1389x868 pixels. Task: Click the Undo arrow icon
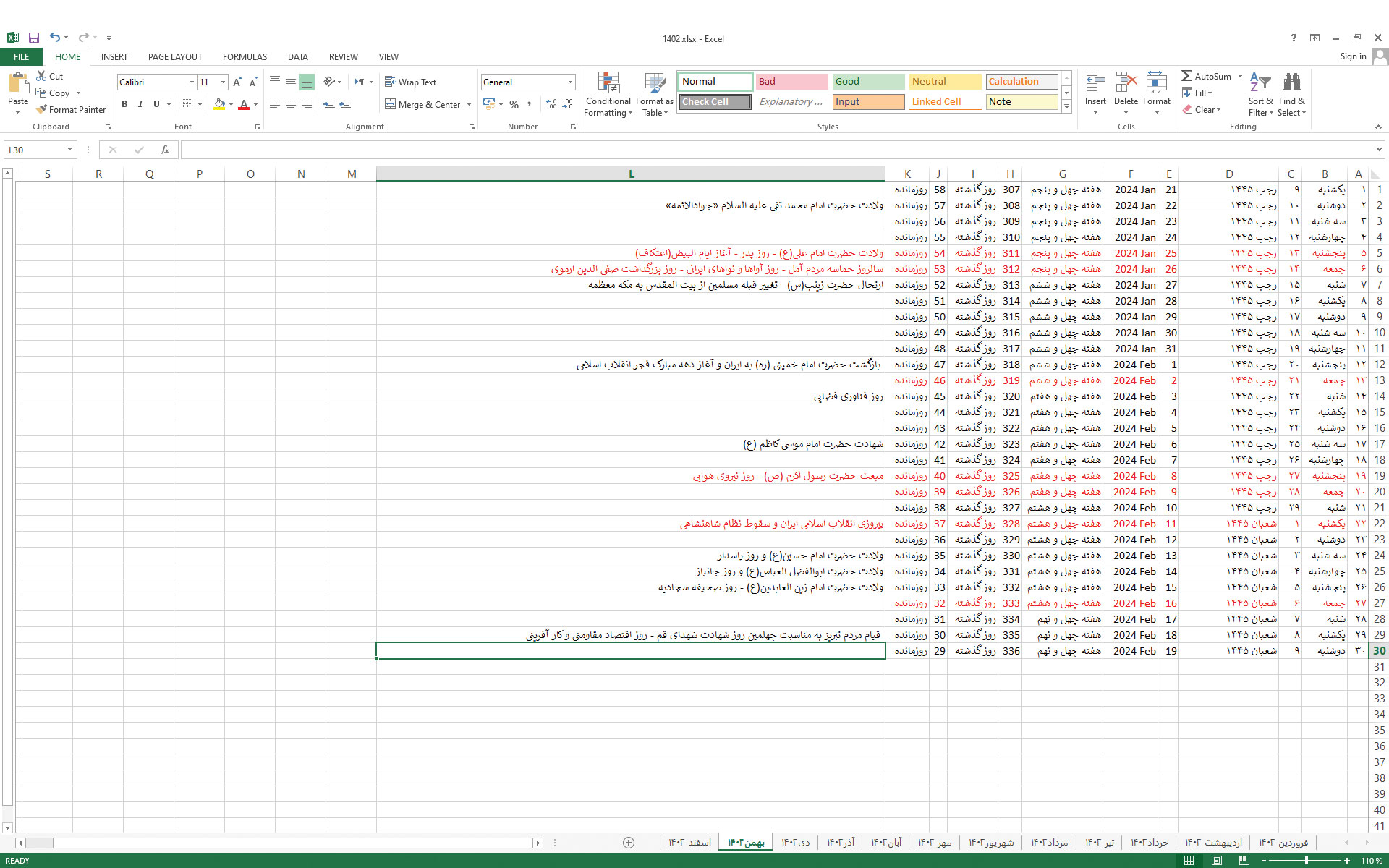click(x=55, y=38)
